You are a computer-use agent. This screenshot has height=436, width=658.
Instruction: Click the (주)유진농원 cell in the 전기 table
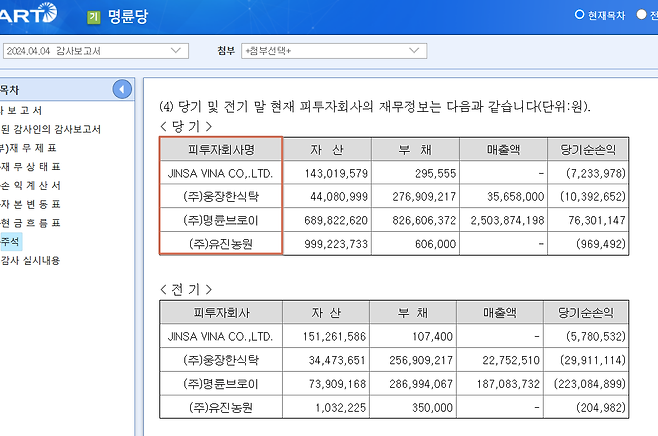coord(221,409)
